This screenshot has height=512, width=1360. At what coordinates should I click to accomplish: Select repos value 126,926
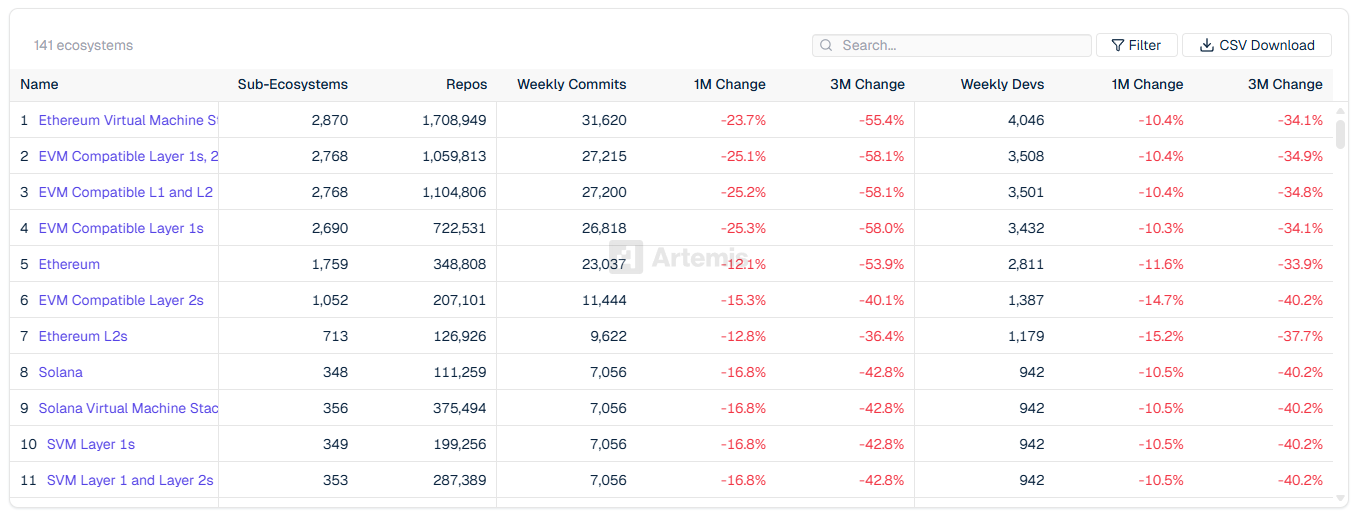[x=458, y=336]
